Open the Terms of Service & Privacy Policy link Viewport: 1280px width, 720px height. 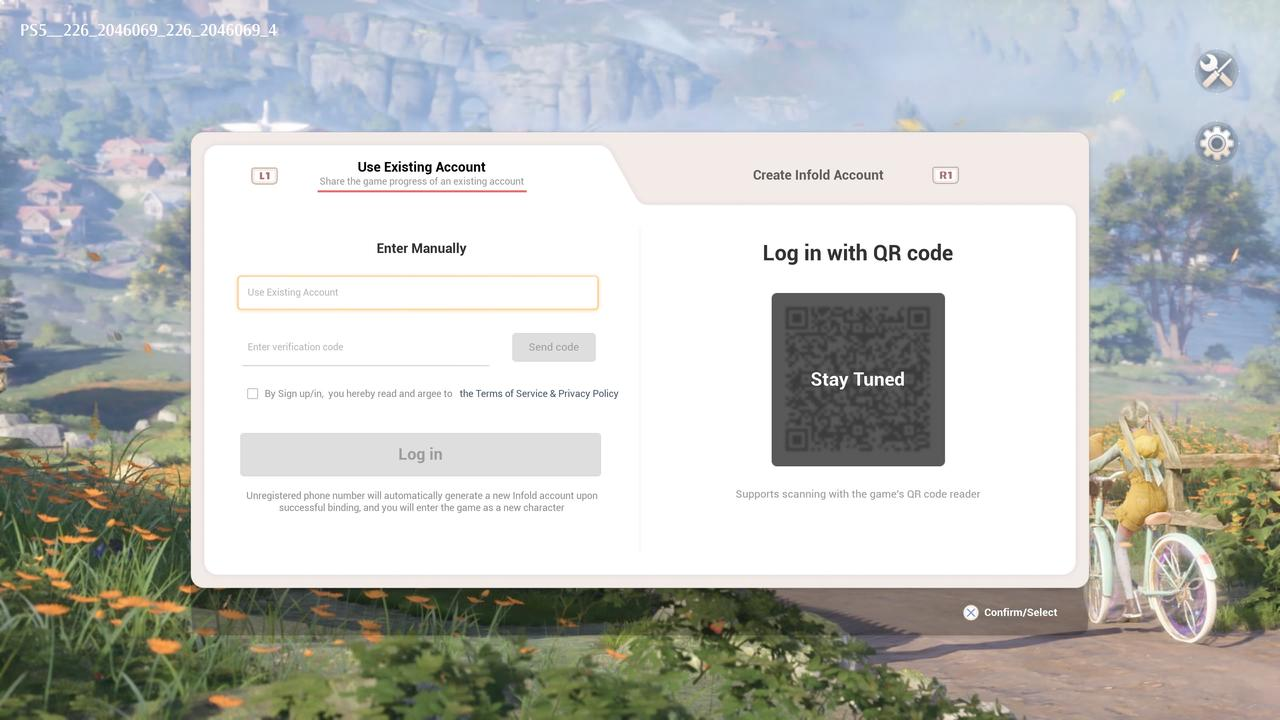pyautogui.click(x=539, y=393)
